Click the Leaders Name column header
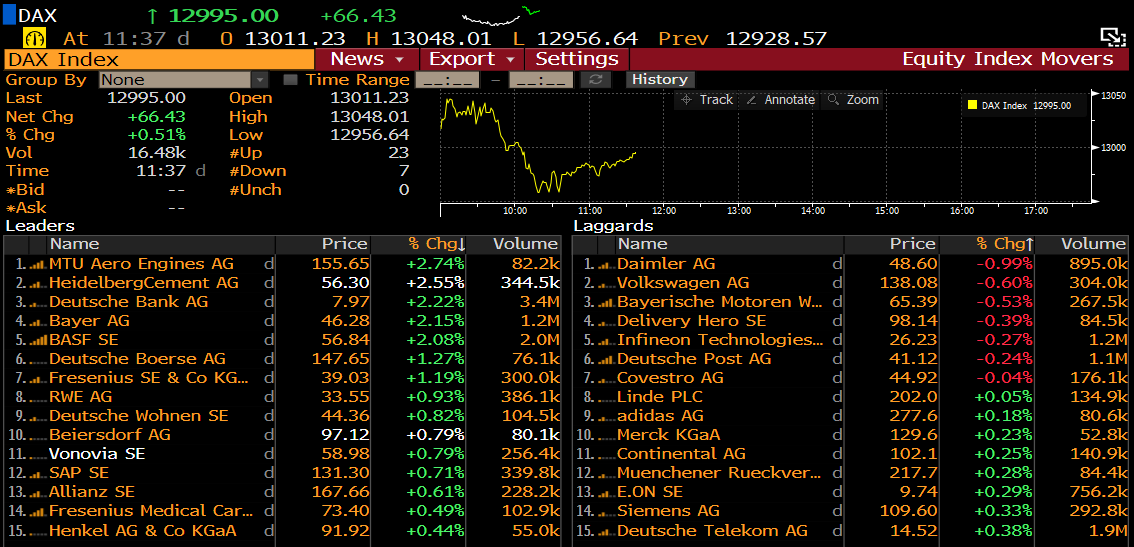Screen dimensions: 1134x547 pos(162,245)
